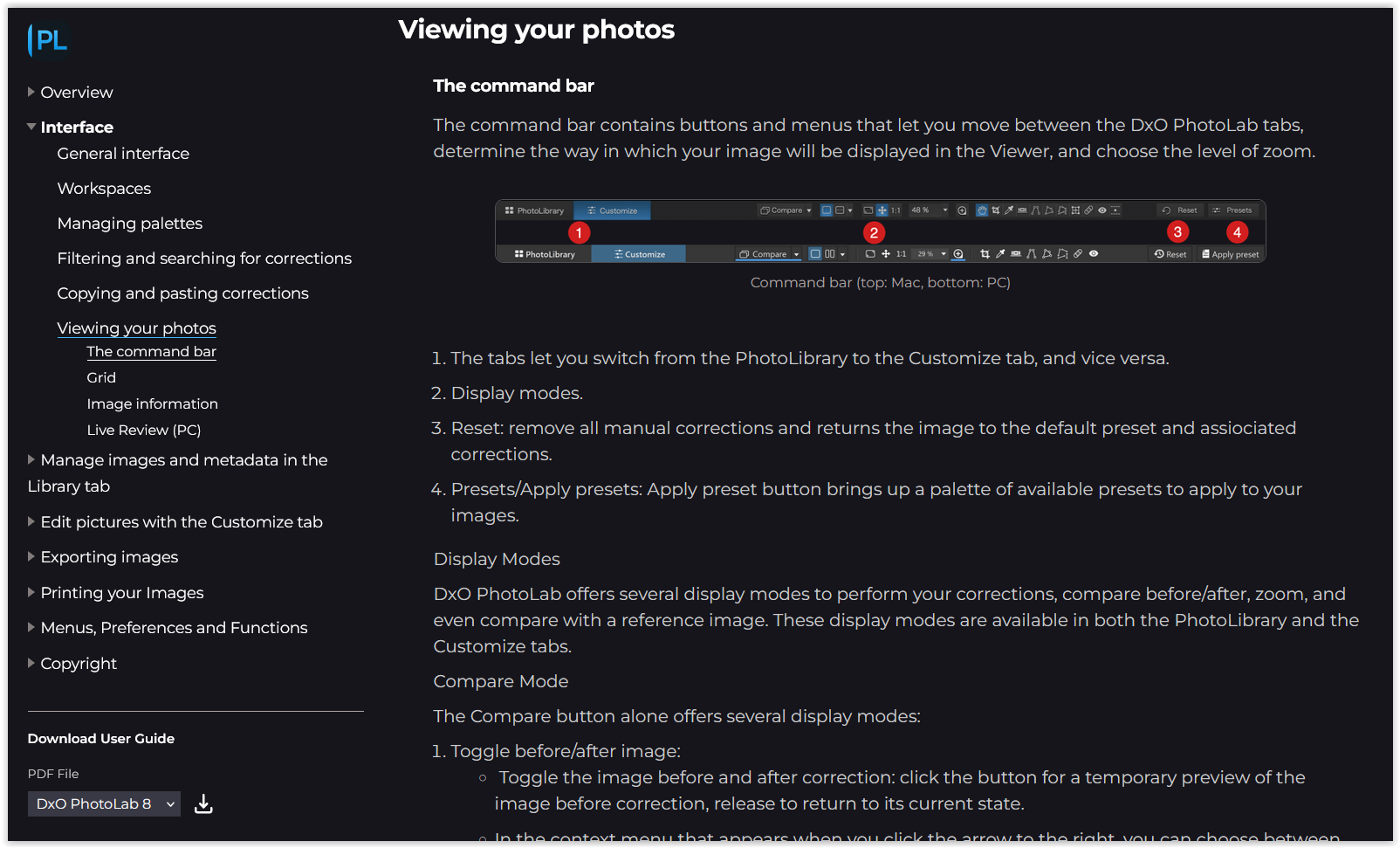Screen dimensions: 1400x848
Task: Jump to the Live Review (PC) subsection
Action: pos(144,431)
